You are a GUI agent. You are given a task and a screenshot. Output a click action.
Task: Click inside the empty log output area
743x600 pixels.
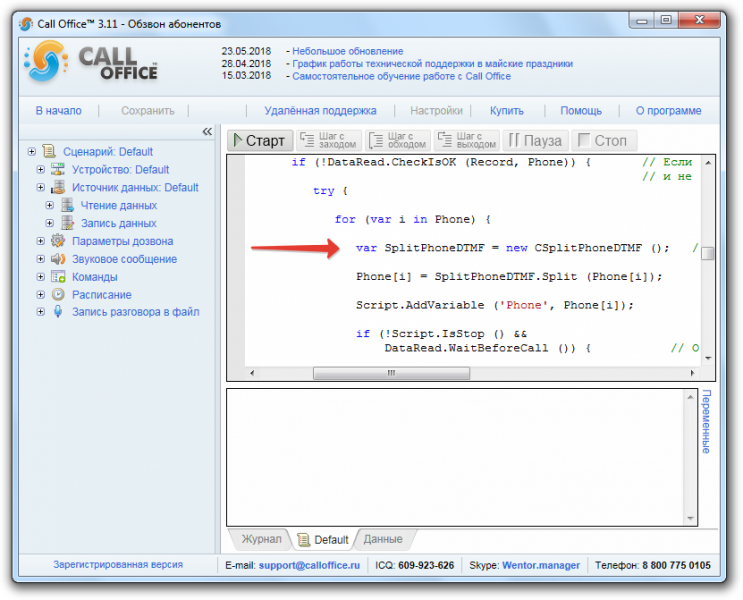(x=455, y=457)
